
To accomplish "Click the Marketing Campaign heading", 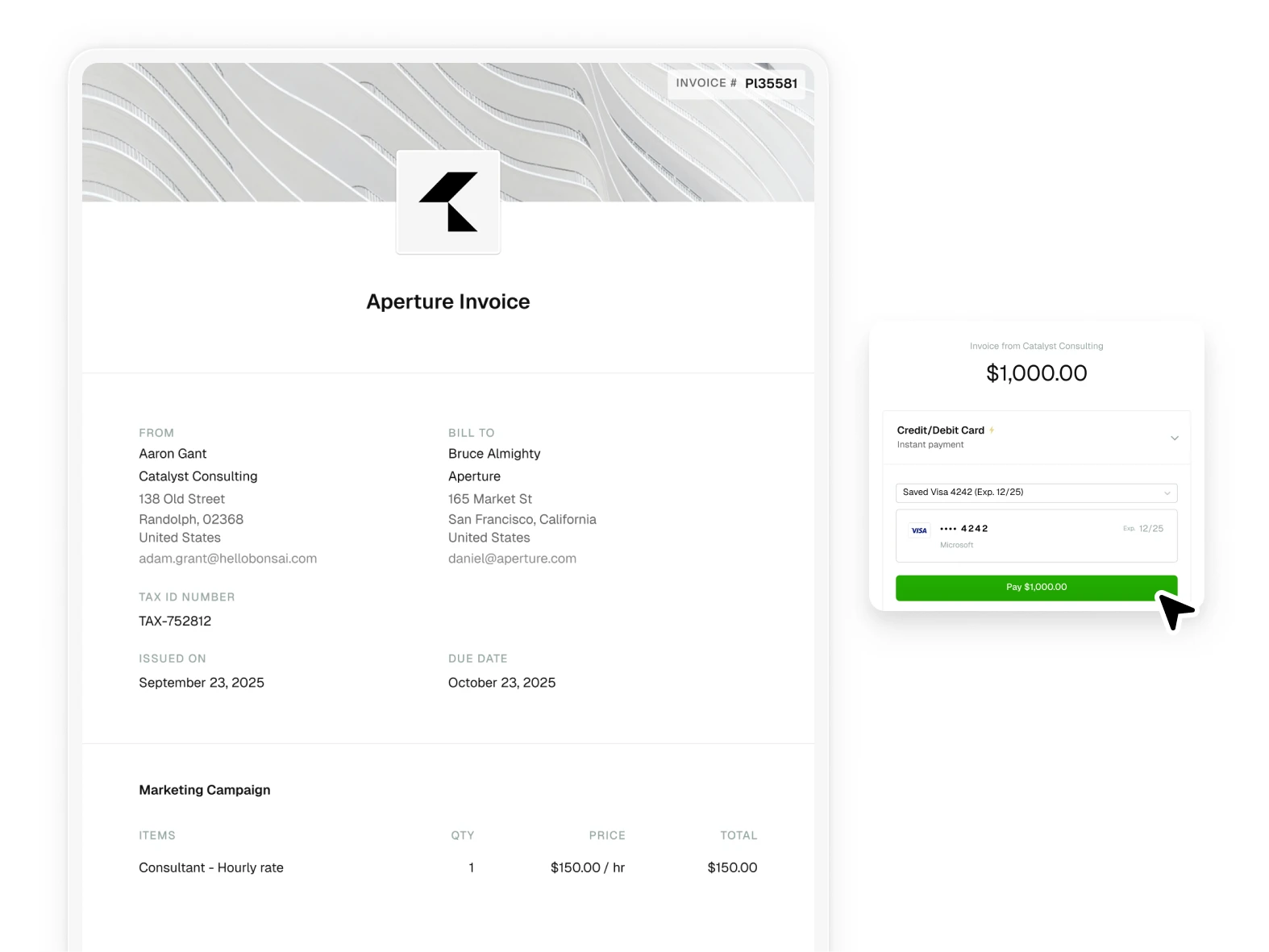I will [205, 790].
